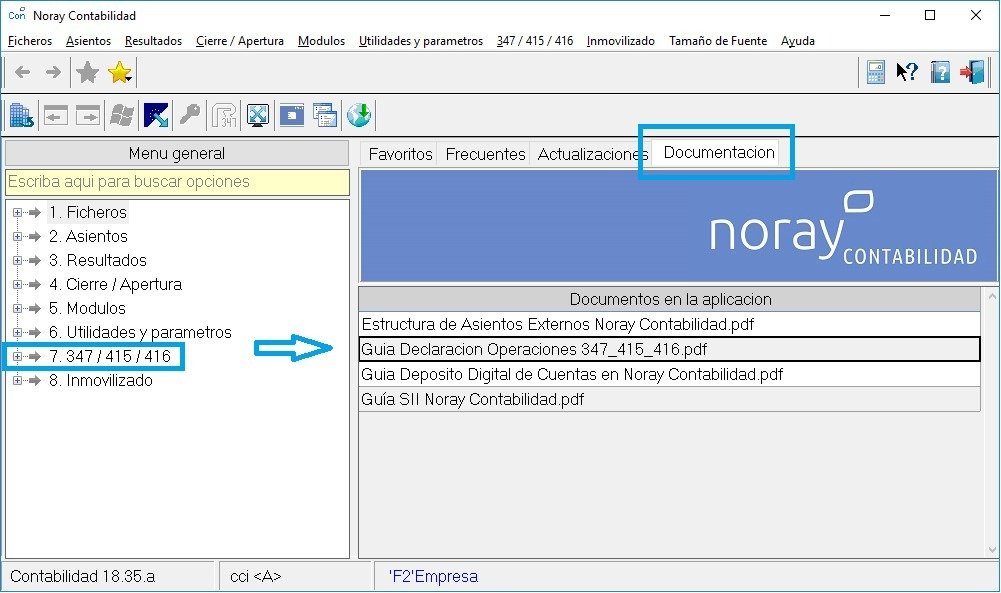Open the Resultados menu
Image resolution: width=1001 pixels, height=593 pixels.
[153, 41]
